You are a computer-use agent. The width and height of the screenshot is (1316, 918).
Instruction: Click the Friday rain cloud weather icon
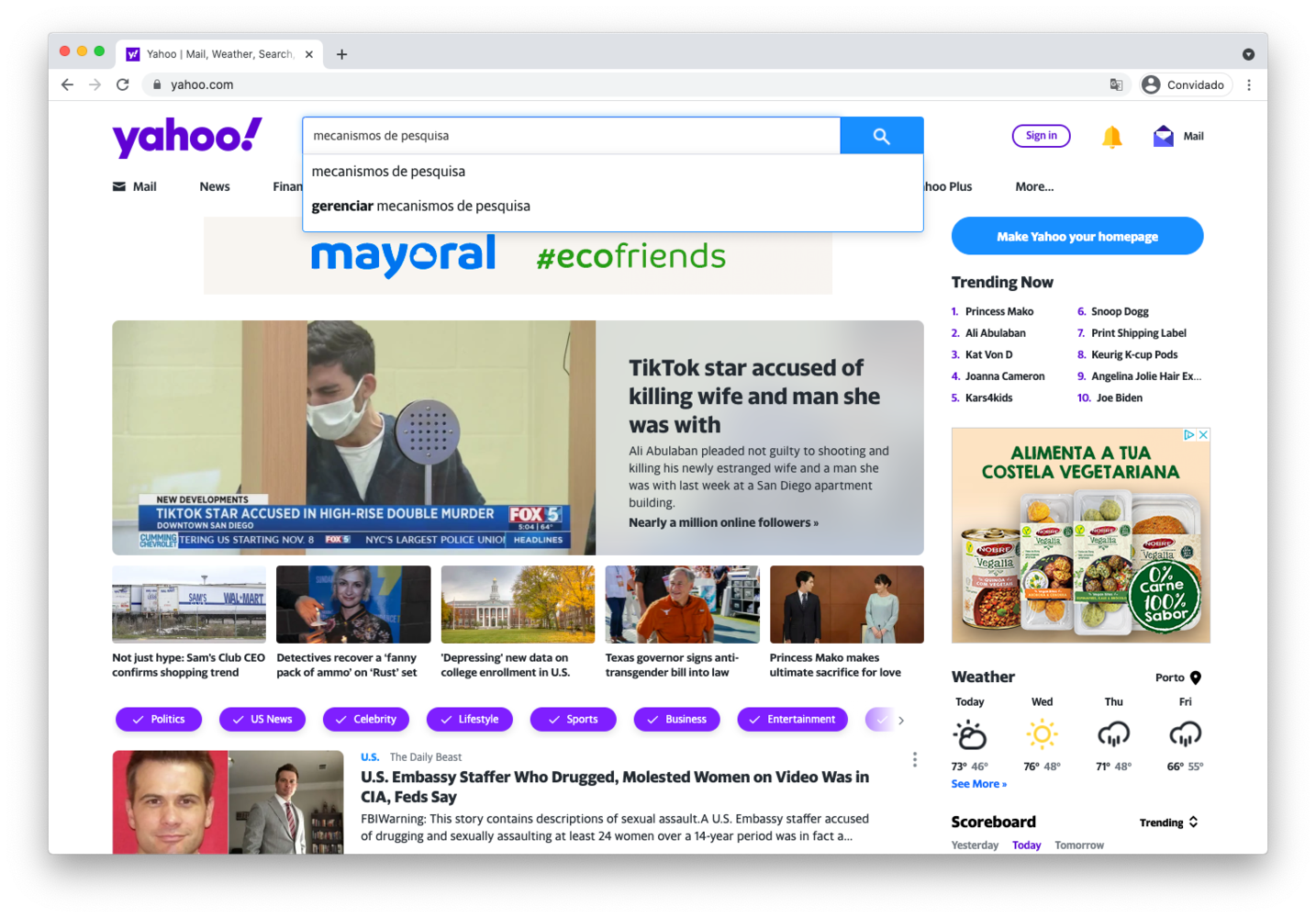tap(1185, 734)
